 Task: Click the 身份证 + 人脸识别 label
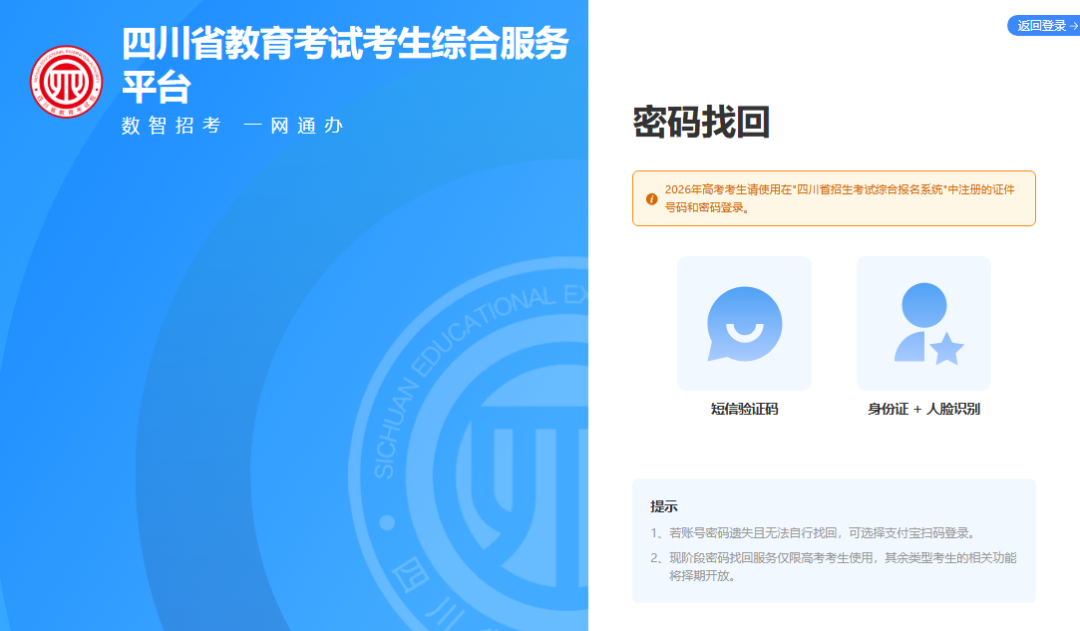tap(923, 408)
